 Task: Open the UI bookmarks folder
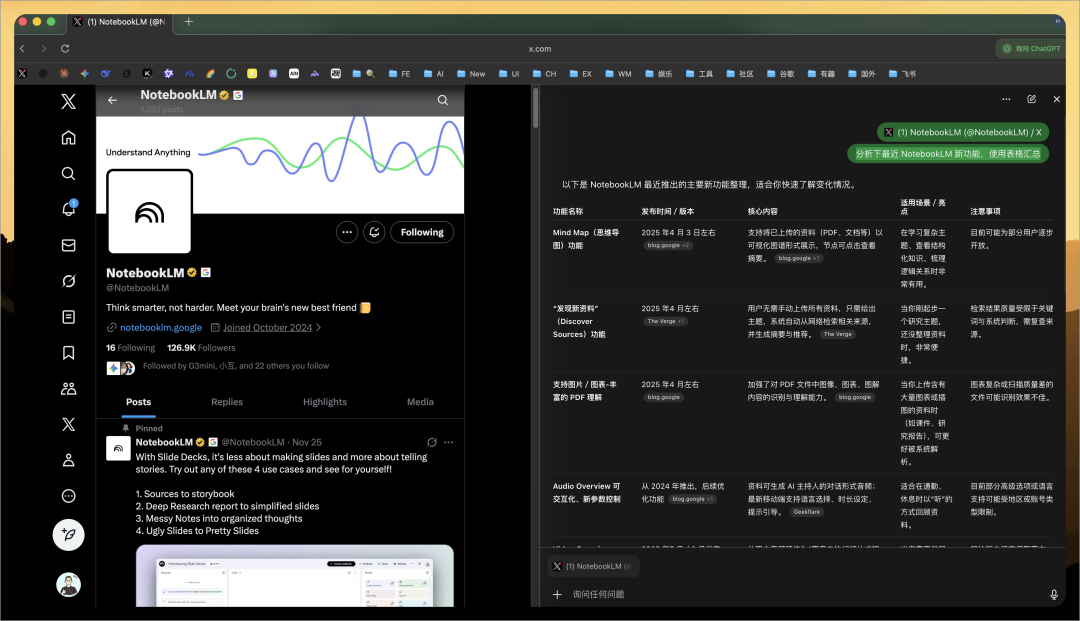[509, 74]
